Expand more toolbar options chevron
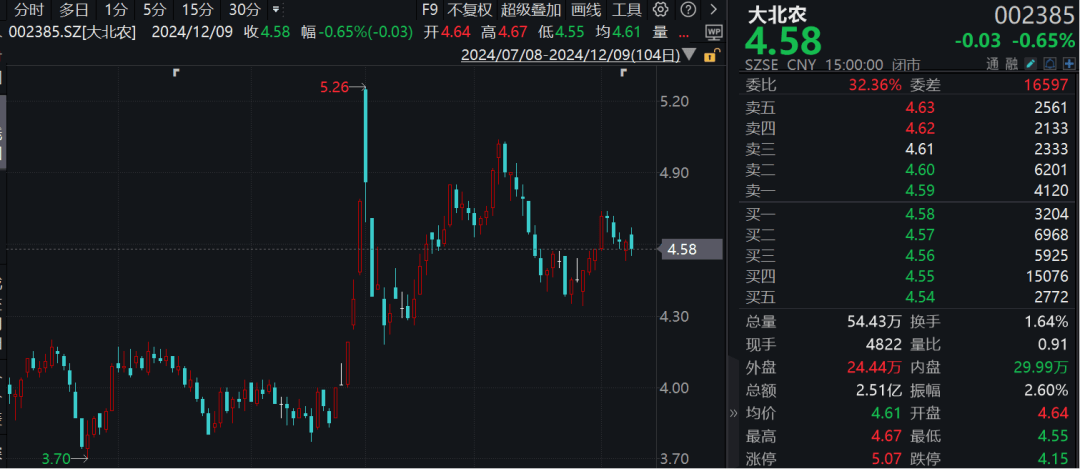 point(714,10)
